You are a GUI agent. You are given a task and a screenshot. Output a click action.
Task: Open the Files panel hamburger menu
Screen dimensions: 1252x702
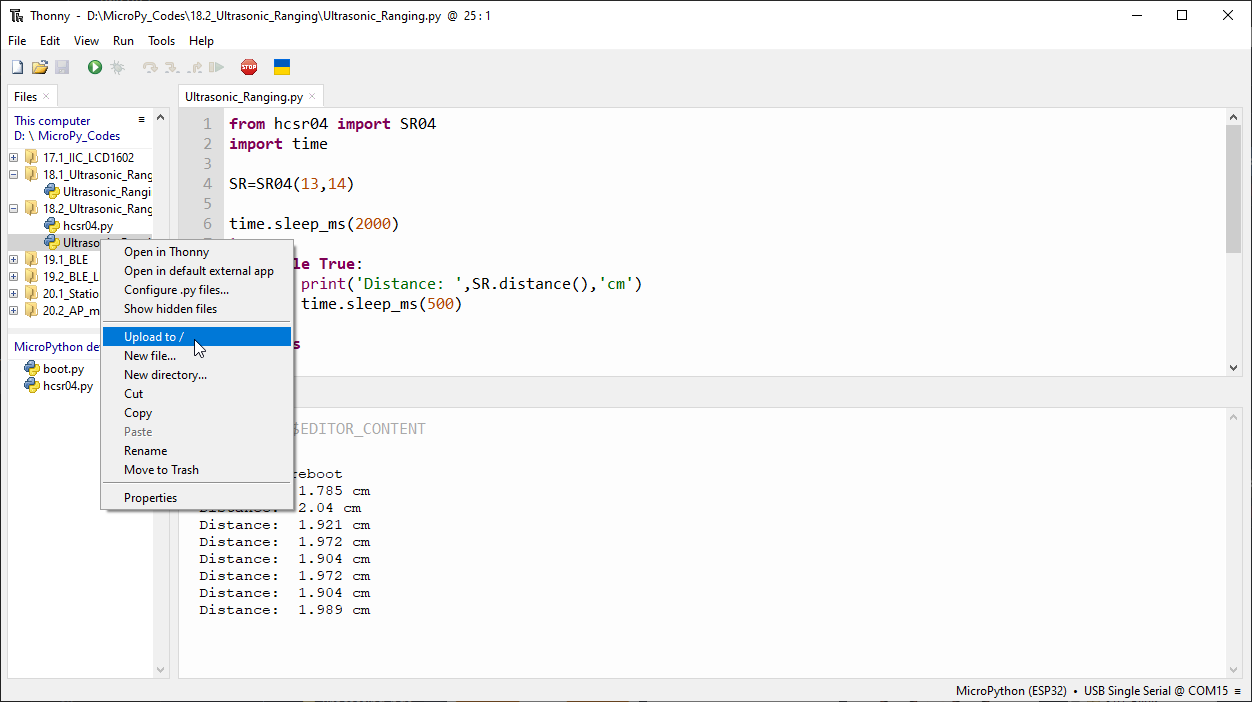142,120
